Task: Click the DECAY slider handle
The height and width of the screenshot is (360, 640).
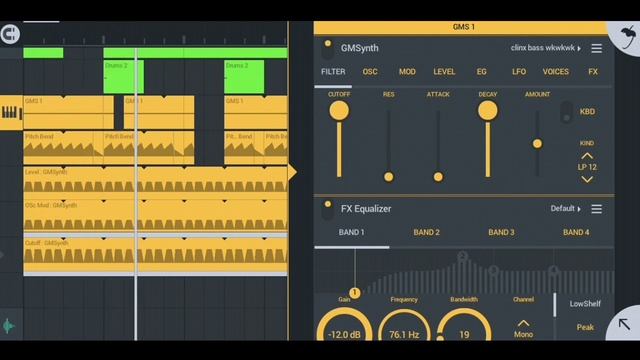Action: click(x=487, y=111)
